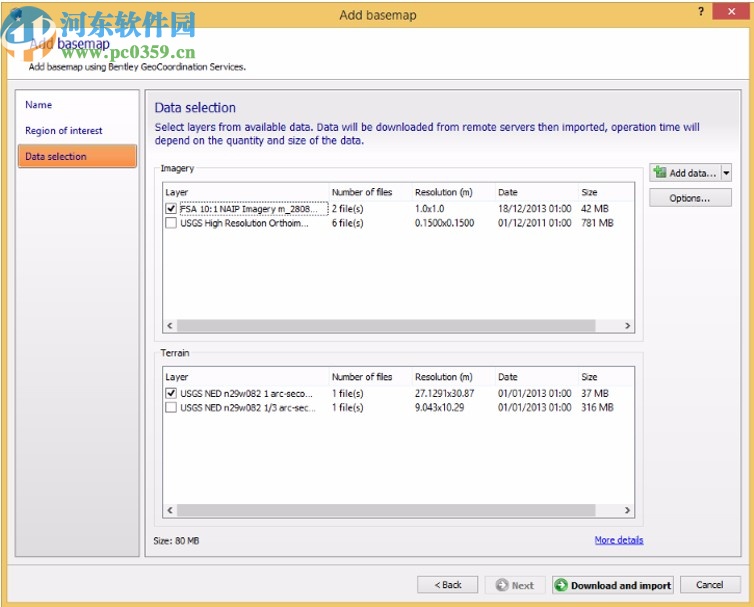Sort Terrain by Date column header
This screenshot has height=607, width=754.
(x=537, y=377)
